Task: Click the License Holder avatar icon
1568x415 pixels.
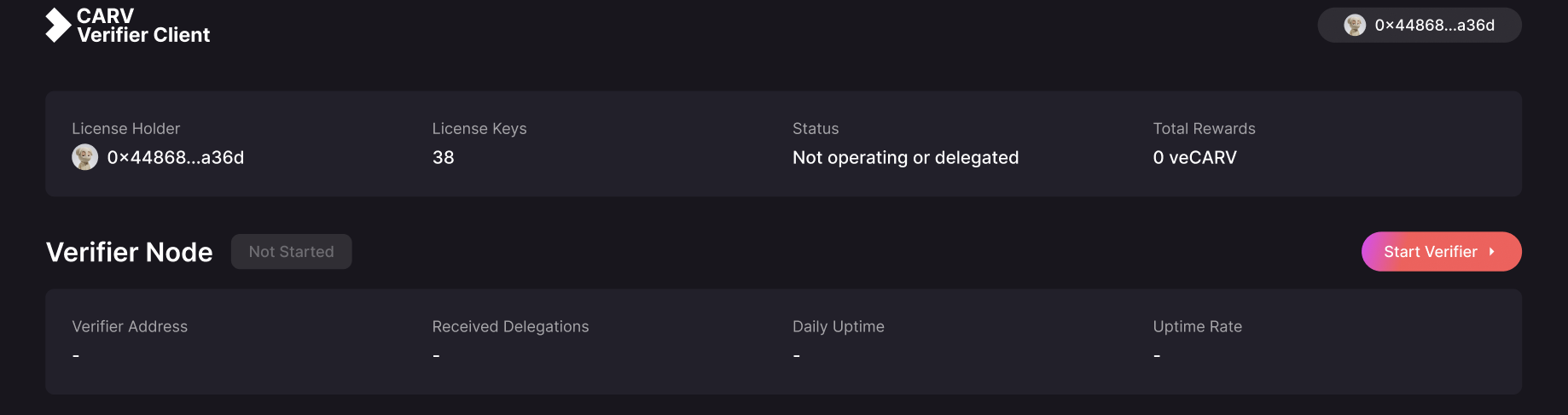Action: (84, 157)
